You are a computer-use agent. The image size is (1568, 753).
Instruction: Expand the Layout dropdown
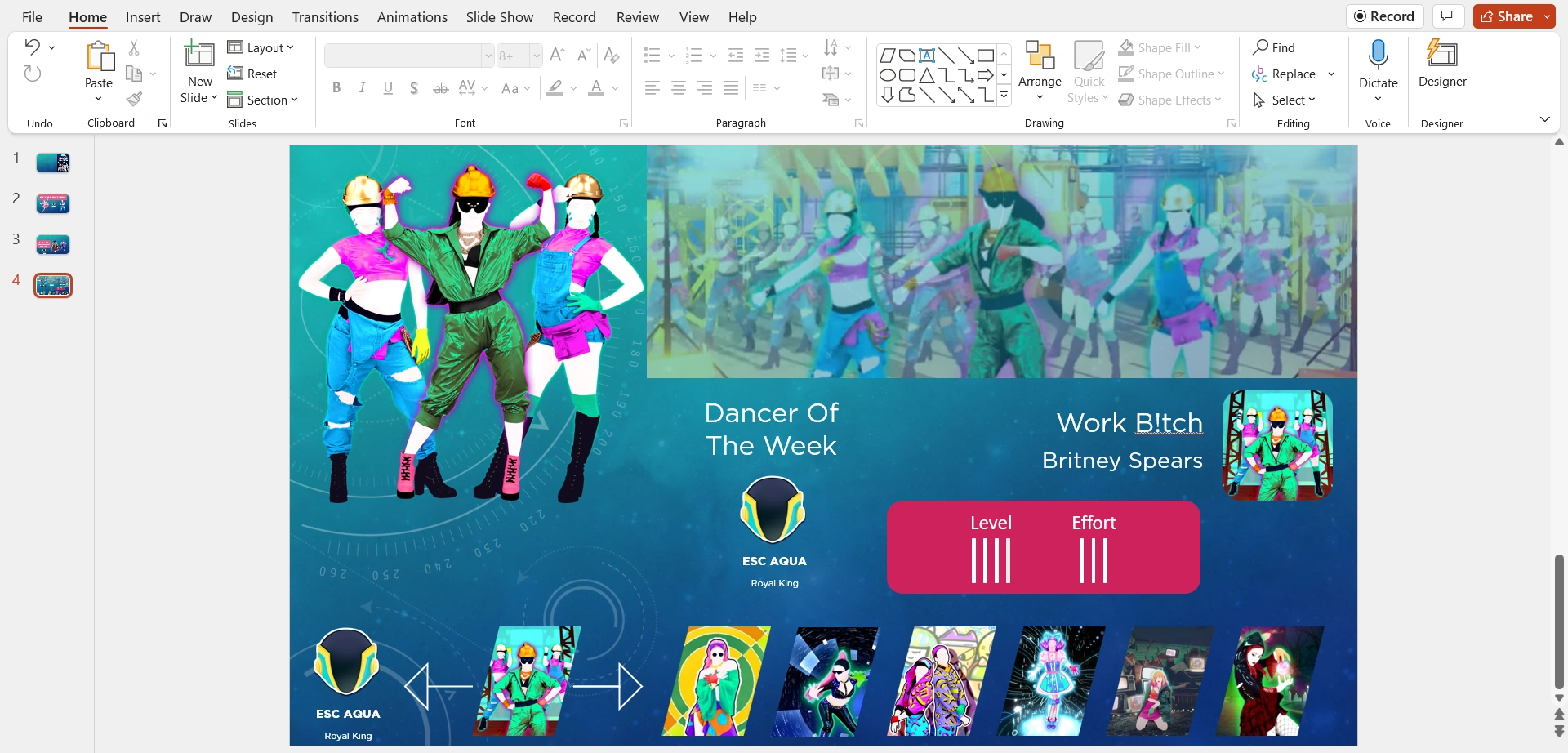tap(261, 47)
